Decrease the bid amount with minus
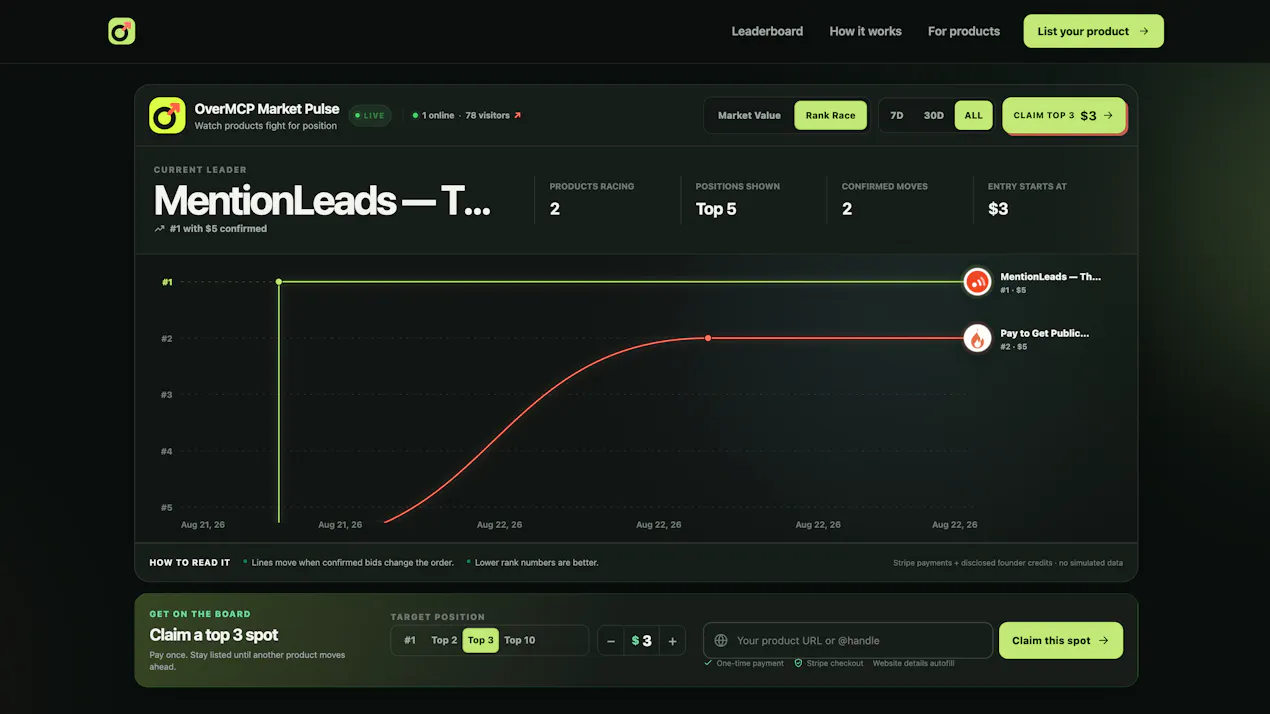 point(611,641)
